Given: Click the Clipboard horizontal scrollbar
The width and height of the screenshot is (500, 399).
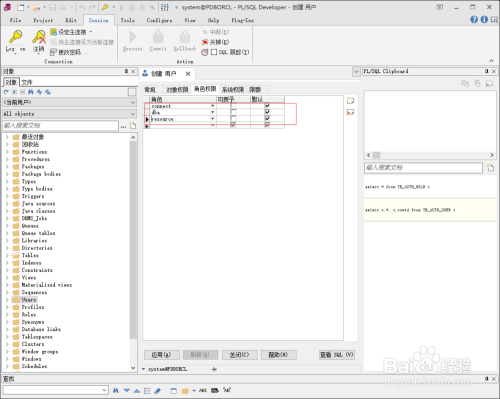Looking at the screenshot, I should (430, 155).
